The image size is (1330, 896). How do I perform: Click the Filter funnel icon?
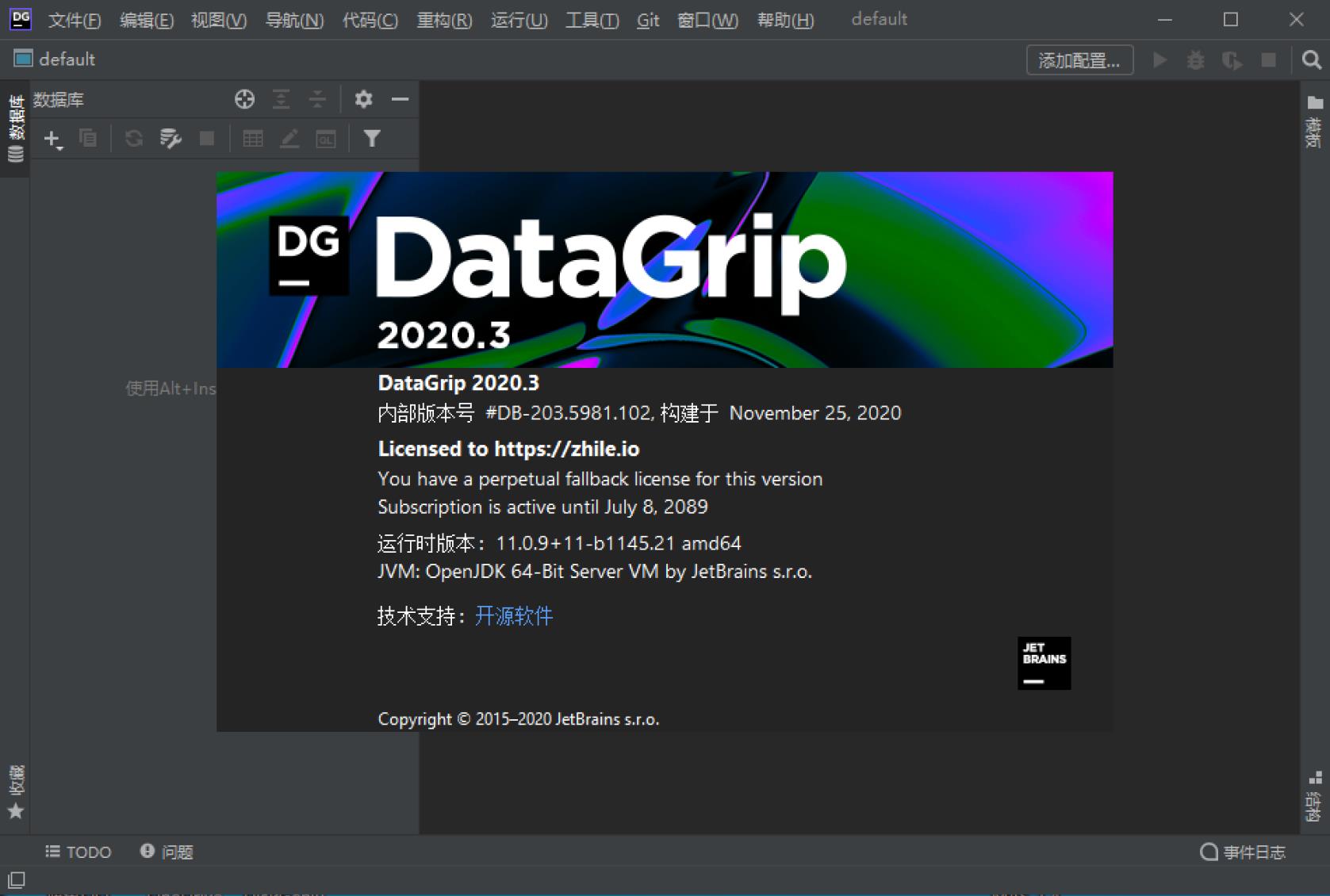[372, 139]
